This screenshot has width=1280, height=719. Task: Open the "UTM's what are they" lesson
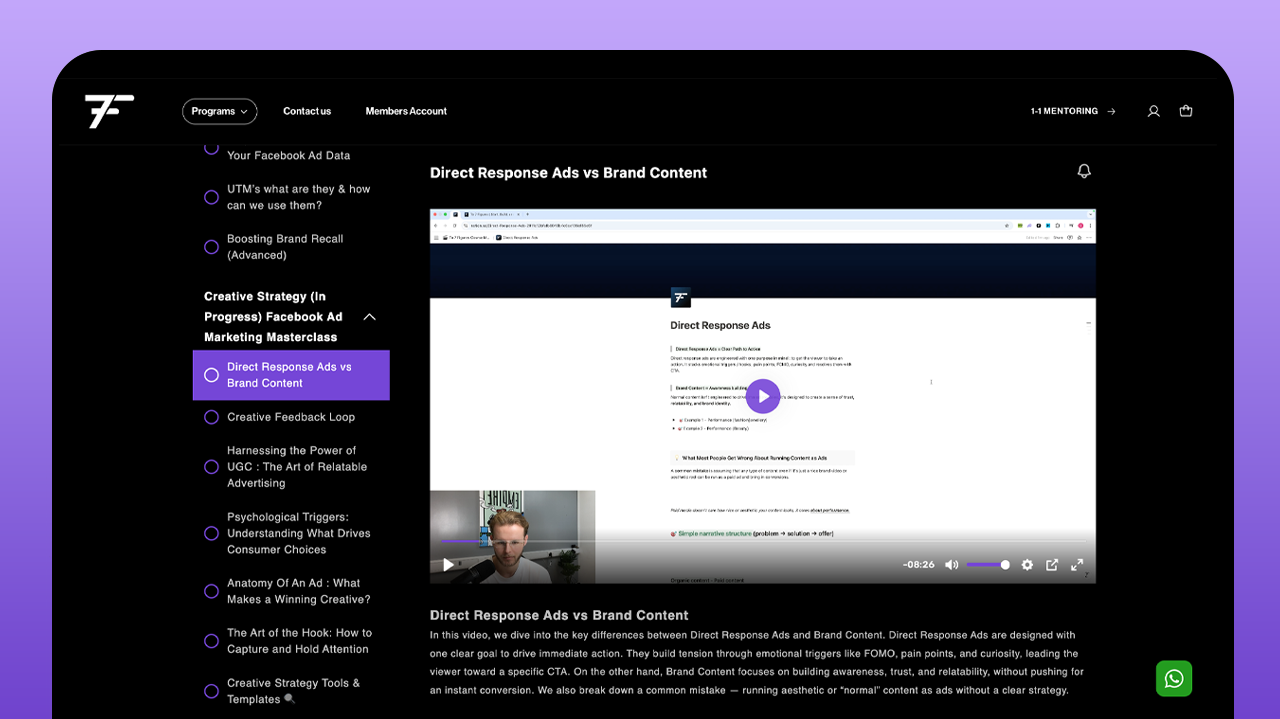(x=299, y=197)
